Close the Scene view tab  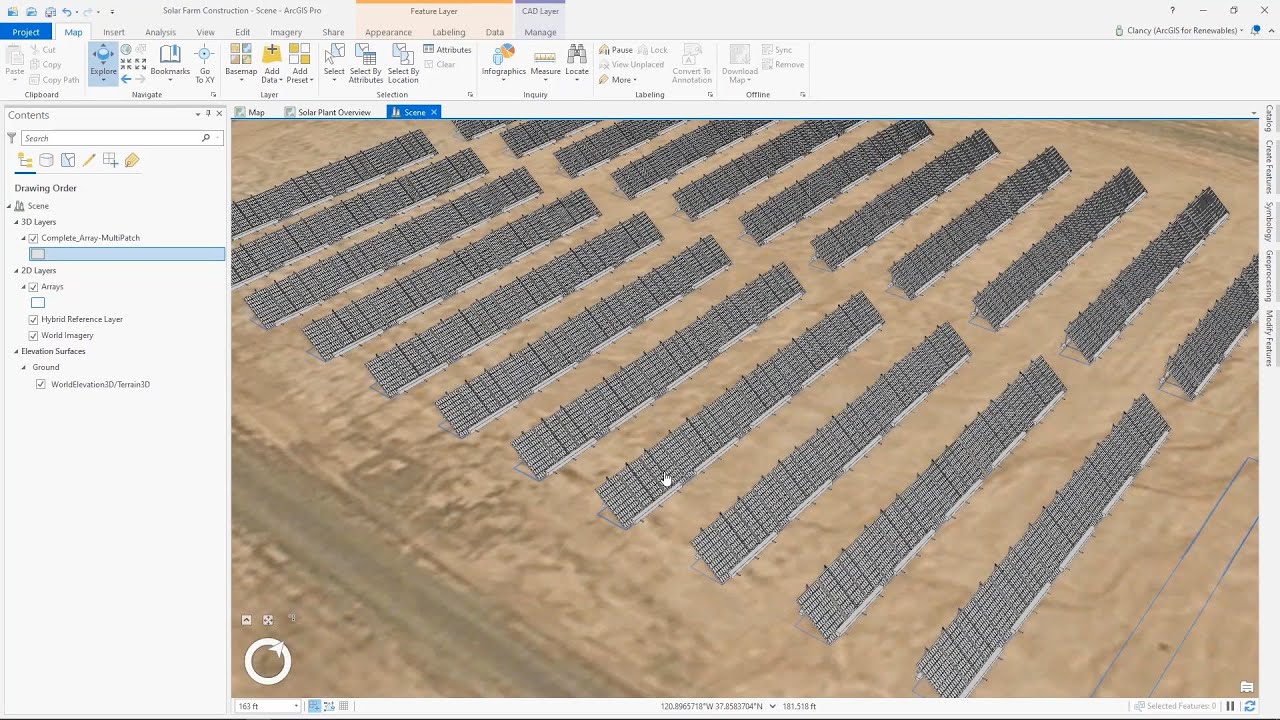point(434,112)
